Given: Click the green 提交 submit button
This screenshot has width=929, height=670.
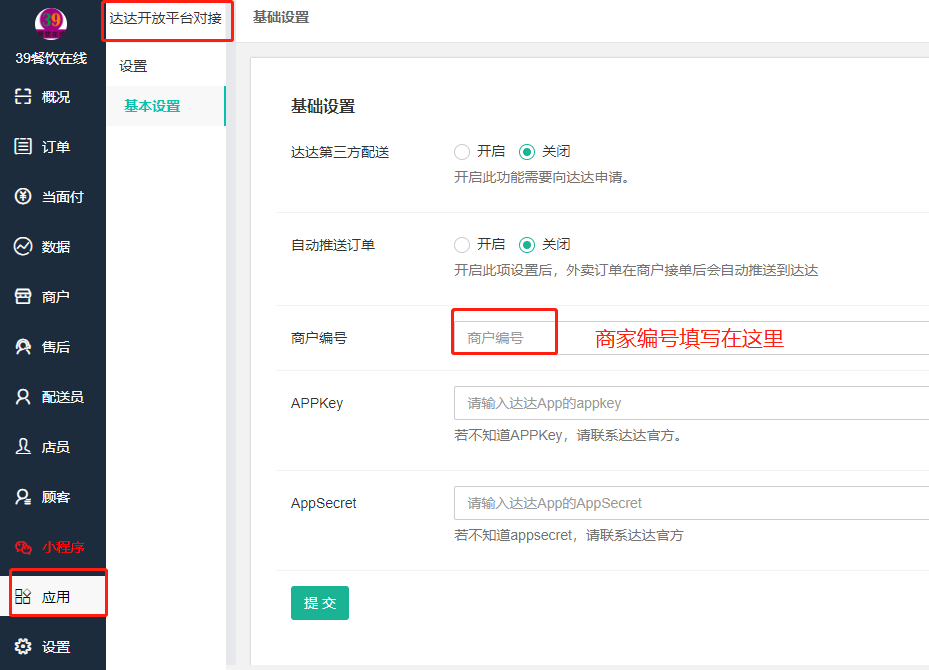Looking at the screenshot, I should [320, 603].
